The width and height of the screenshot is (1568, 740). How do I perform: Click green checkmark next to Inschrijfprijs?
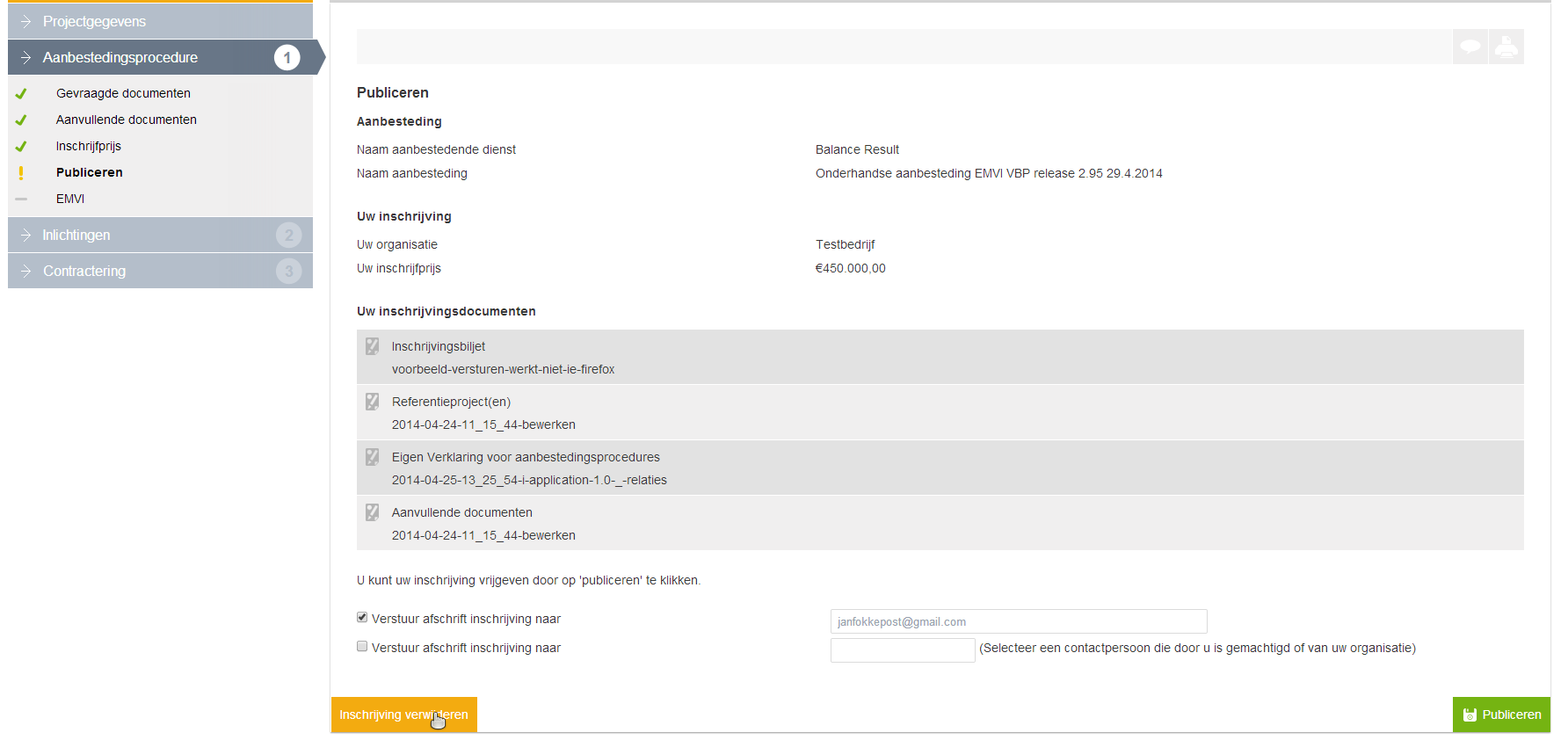[x=21, y=146]
